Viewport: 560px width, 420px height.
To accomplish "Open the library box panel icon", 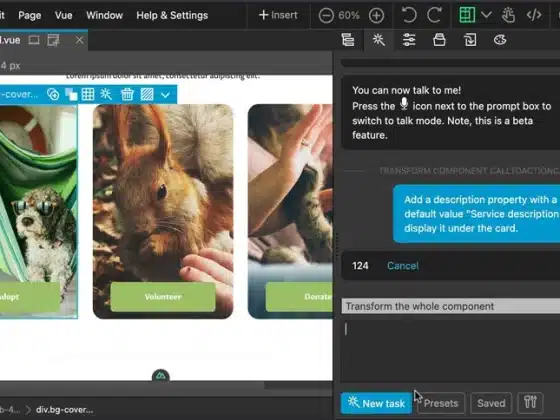I will pos(439,40).
